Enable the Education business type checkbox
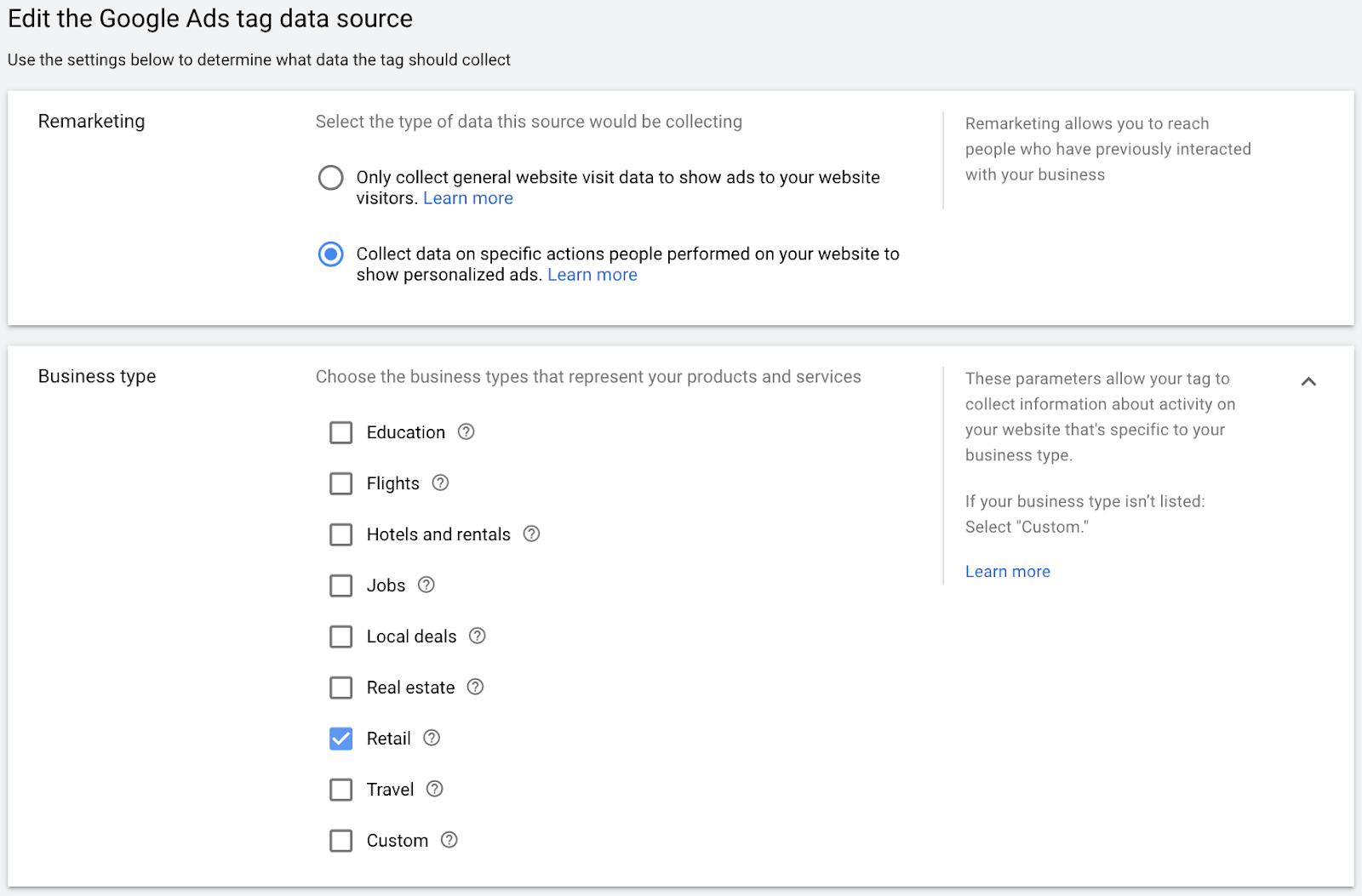Image resolution: width=1362 pixels, height=896 pixels. click(x=340, y=432)
